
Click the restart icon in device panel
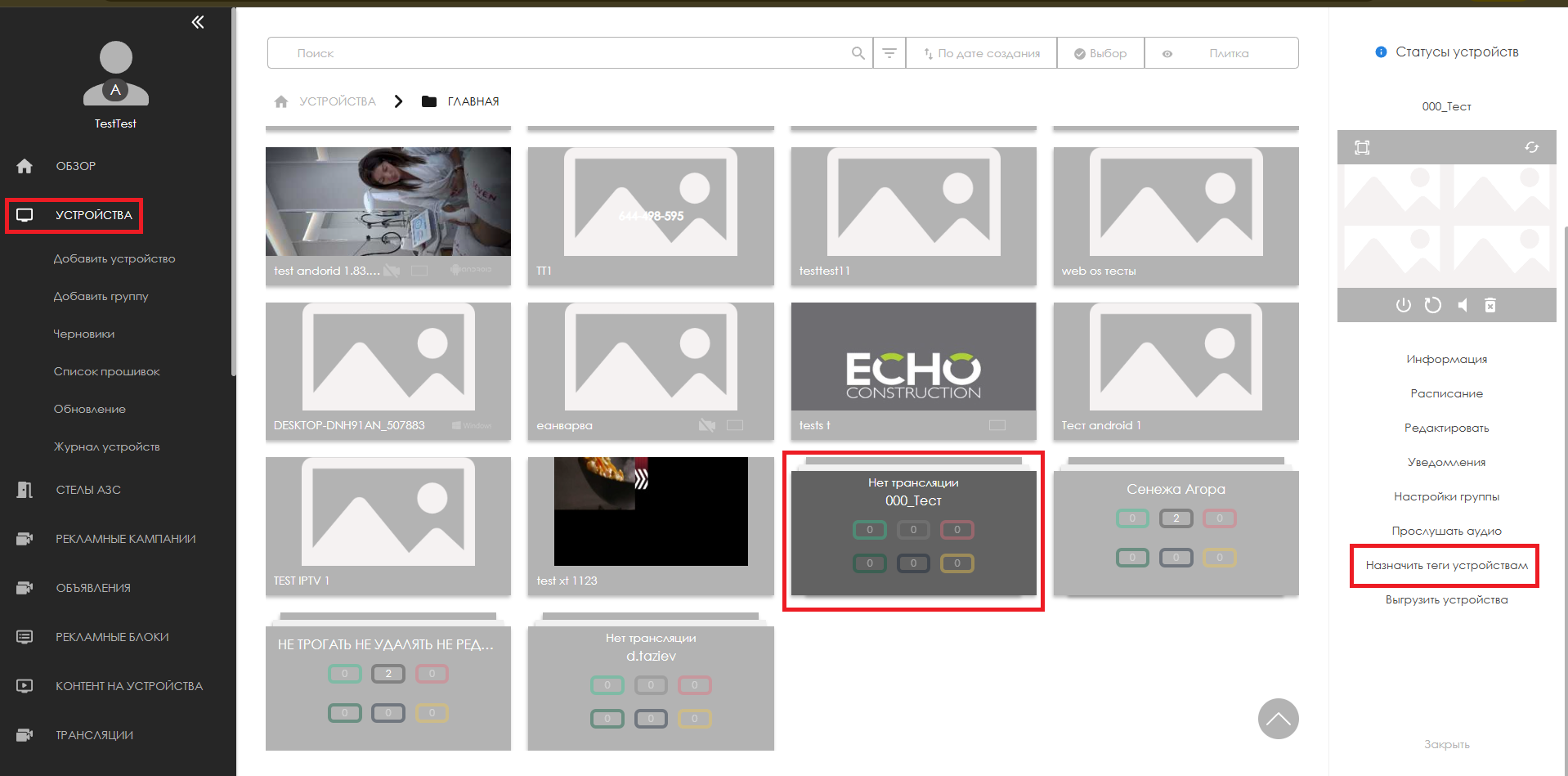pos(1432,305)
